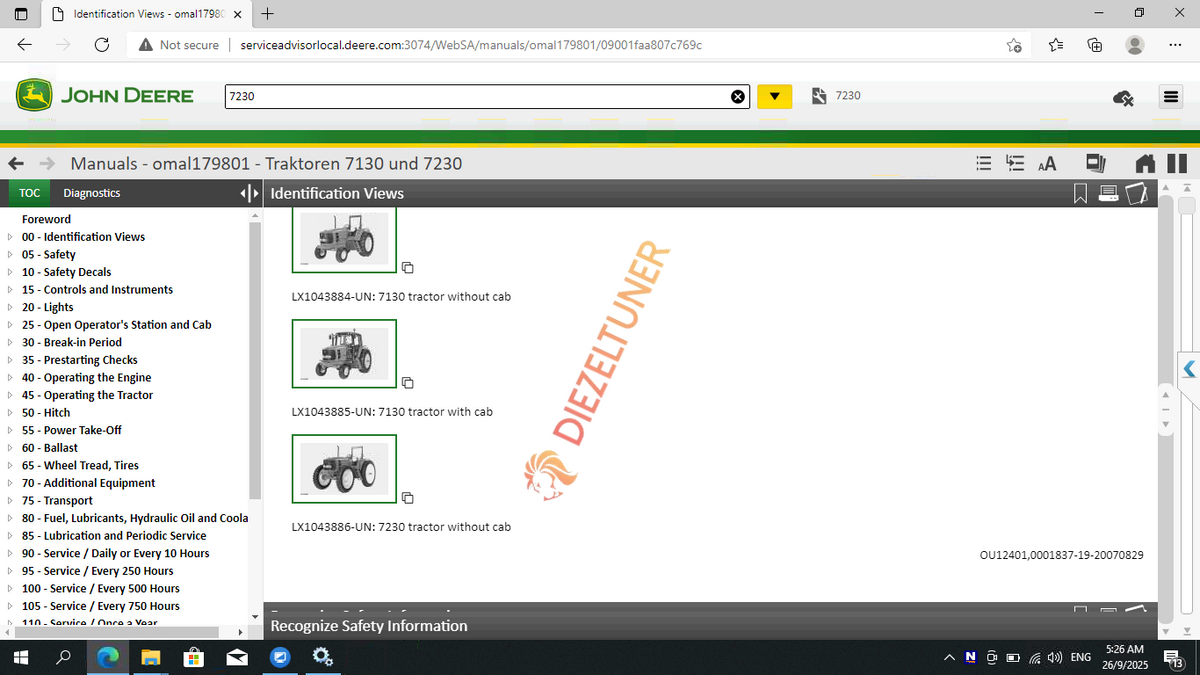Open the stacked documents icon
This screenshot has width=1200, height=675.
click(1097, 163)
